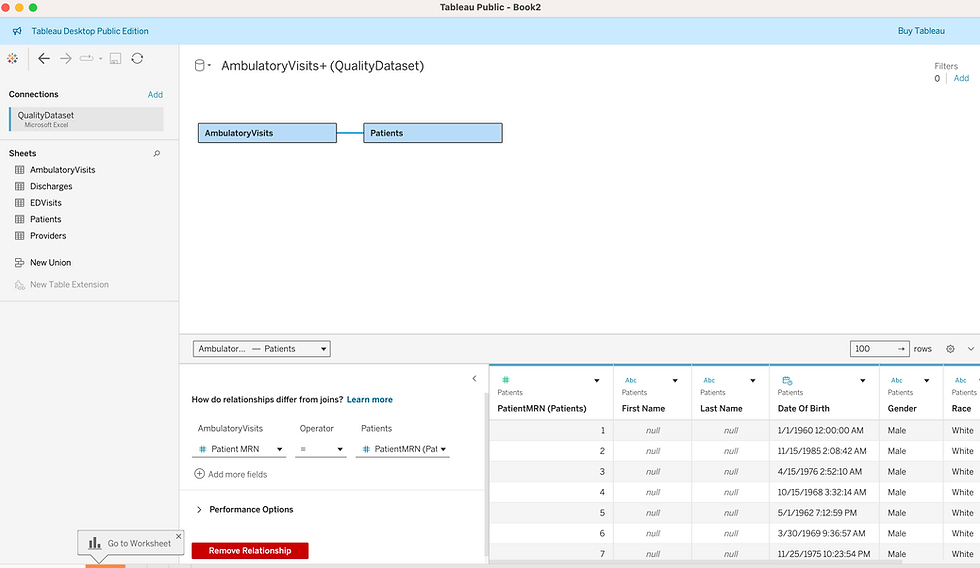
Task: Collapse the relationship panel with chevron
Action: [x=474, y=379]
